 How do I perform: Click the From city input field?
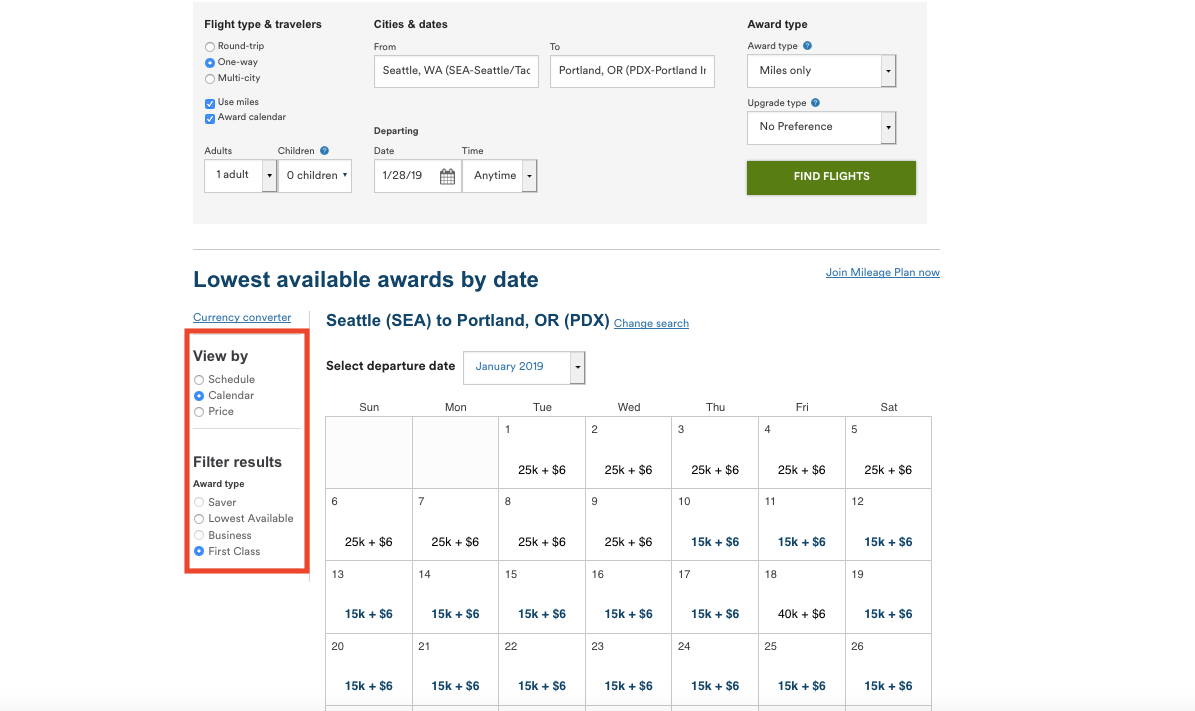point(456,71)
